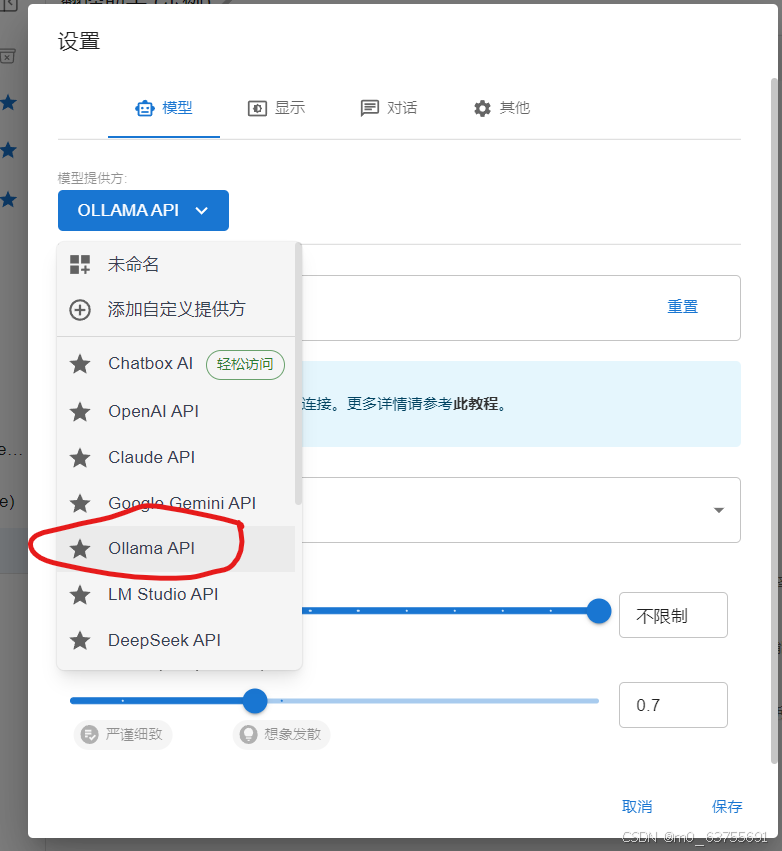Click the grid-plus icon next to 未命名

80,264
